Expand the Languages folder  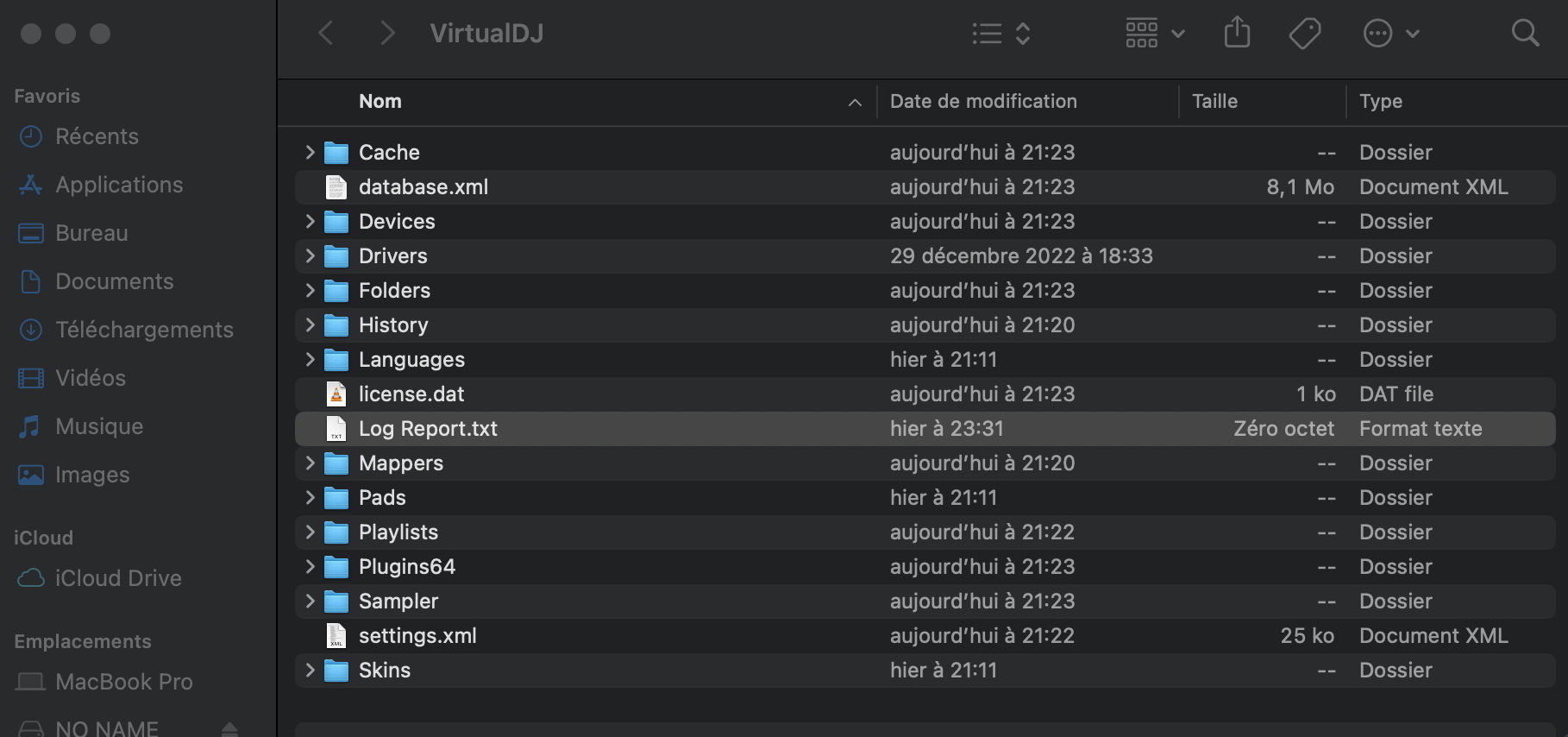pos(310,359)
